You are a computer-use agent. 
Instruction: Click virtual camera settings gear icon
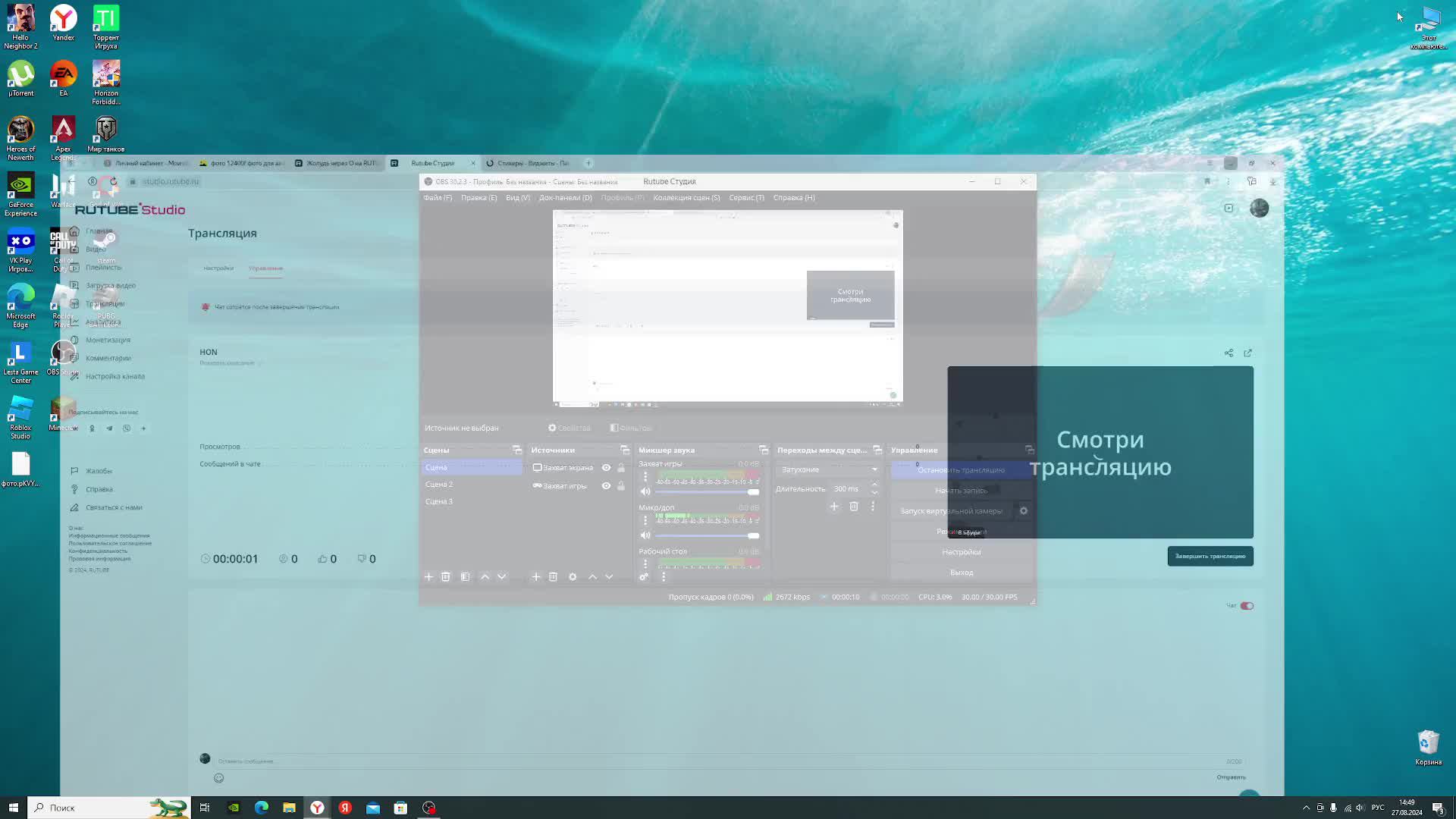pyautogui.click(x=1024, y=511)
